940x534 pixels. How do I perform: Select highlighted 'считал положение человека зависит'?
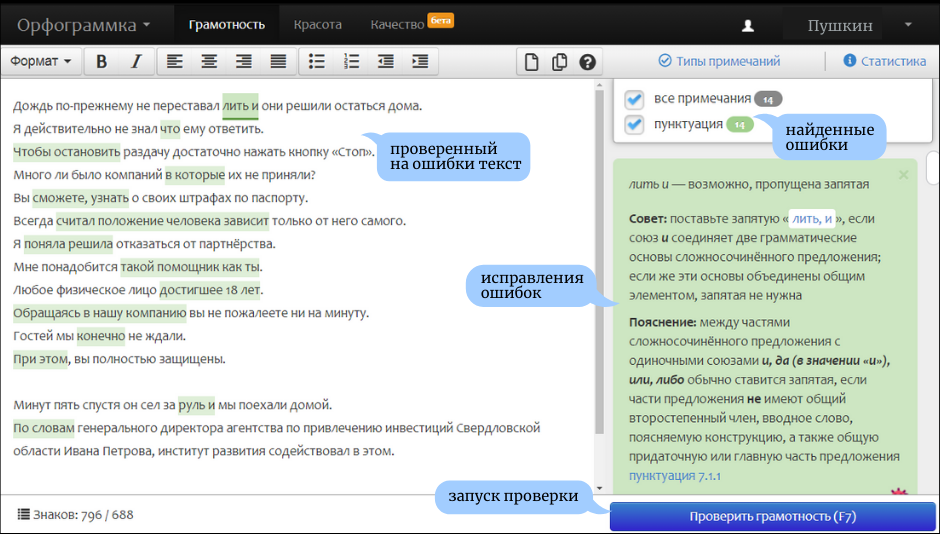click(x=162, y=221)
